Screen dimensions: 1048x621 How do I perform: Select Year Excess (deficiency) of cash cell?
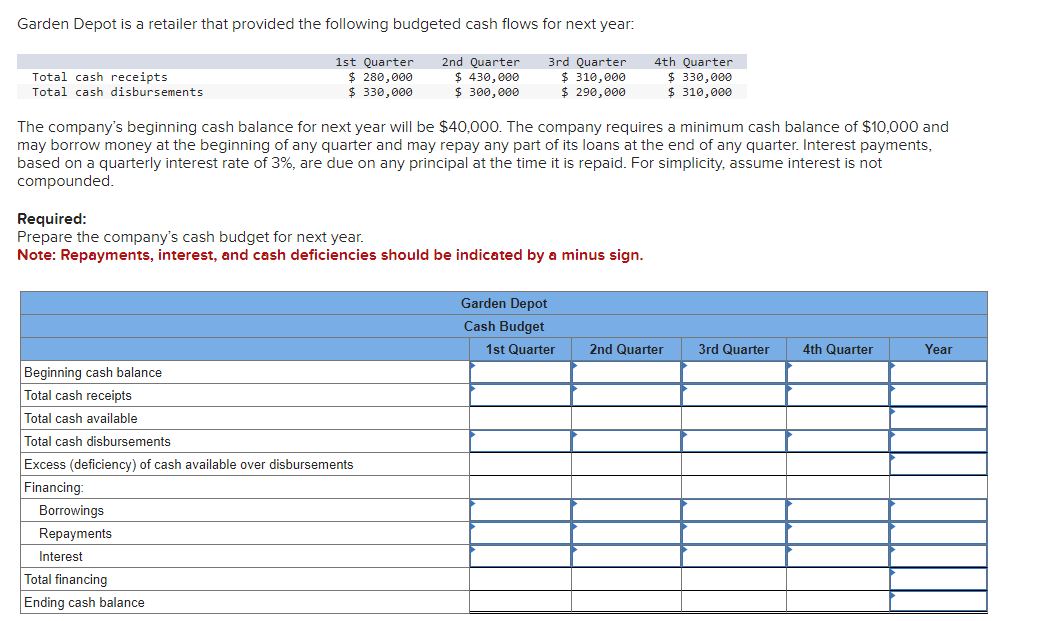(x=938, y=464)
